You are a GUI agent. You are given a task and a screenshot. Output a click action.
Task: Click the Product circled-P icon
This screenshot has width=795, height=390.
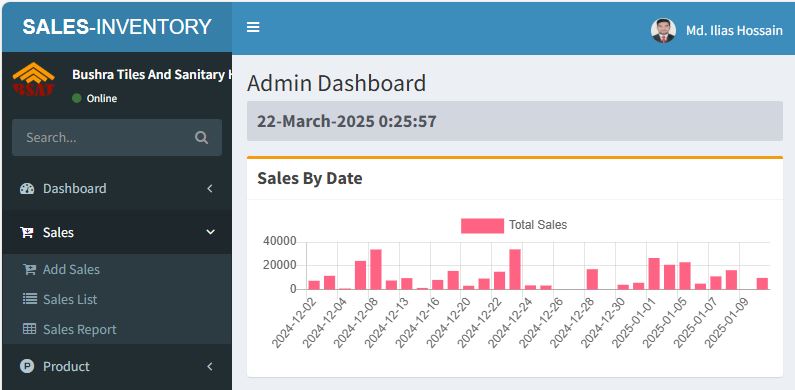tap(27, 366)
